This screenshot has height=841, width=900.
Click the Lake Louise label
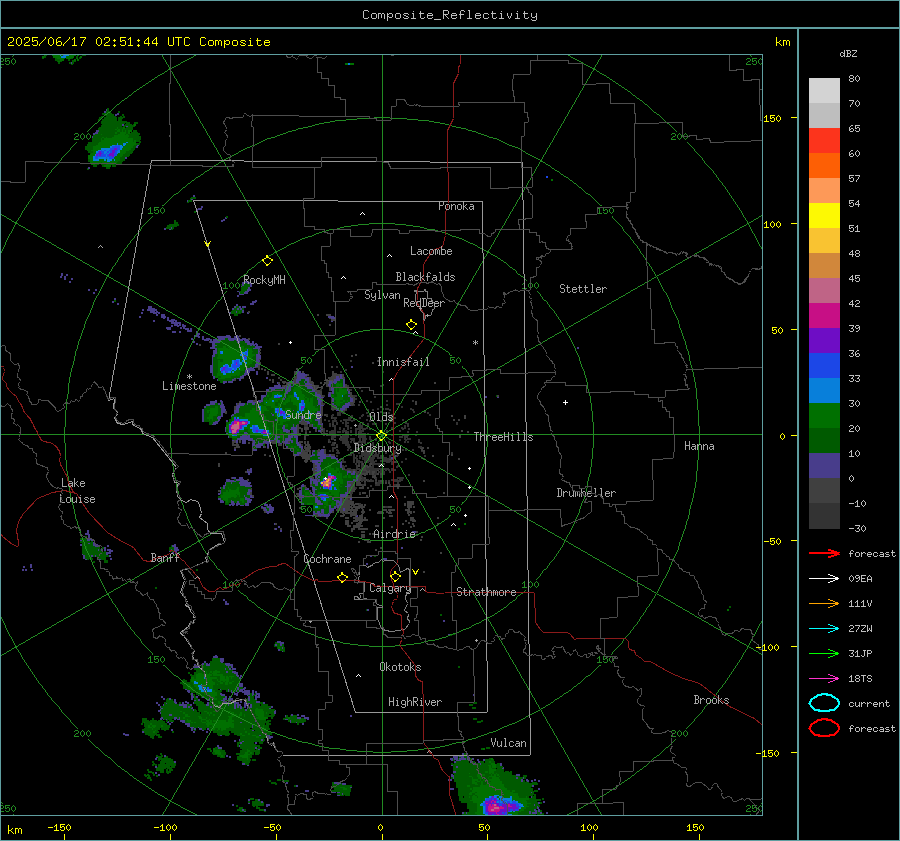[77, 491]
